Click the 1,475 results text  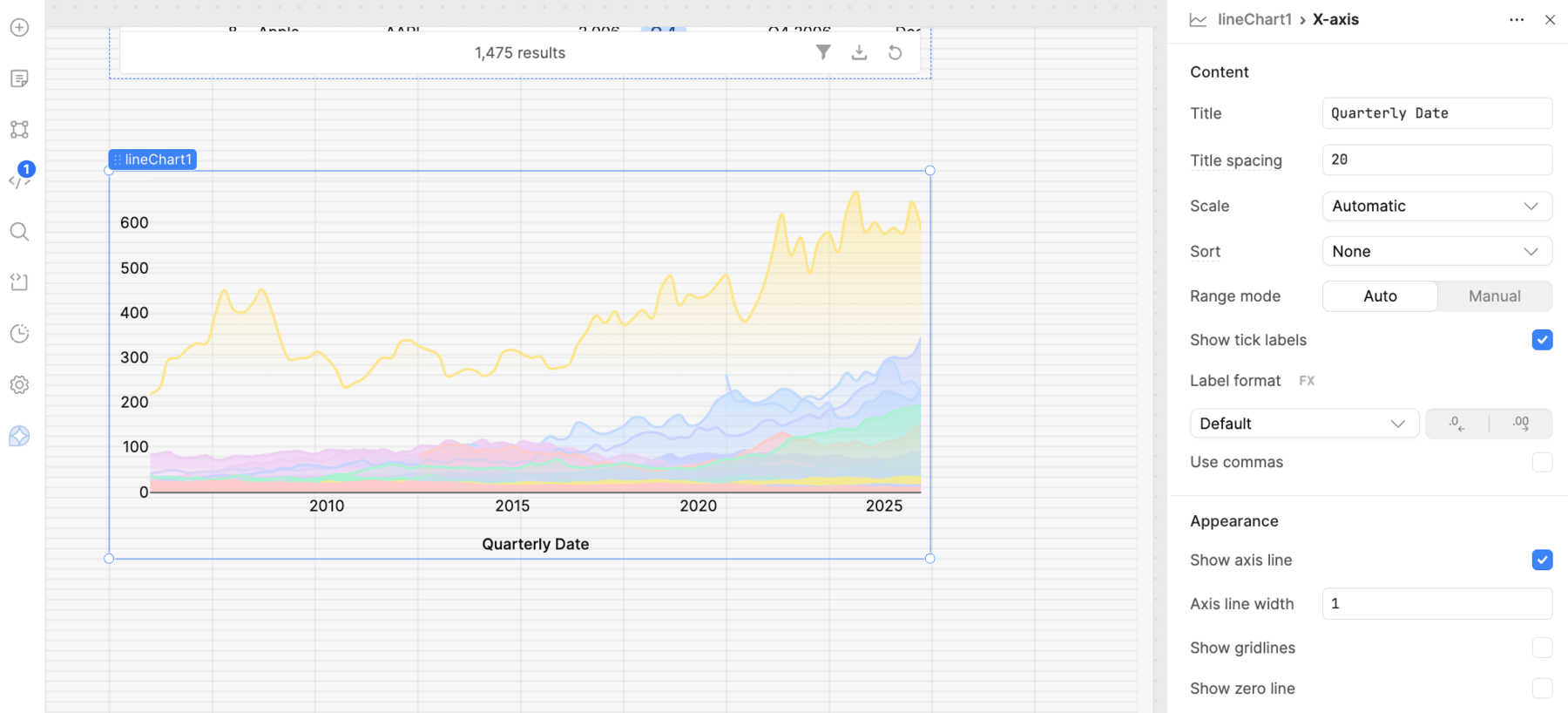coord(520,53)
